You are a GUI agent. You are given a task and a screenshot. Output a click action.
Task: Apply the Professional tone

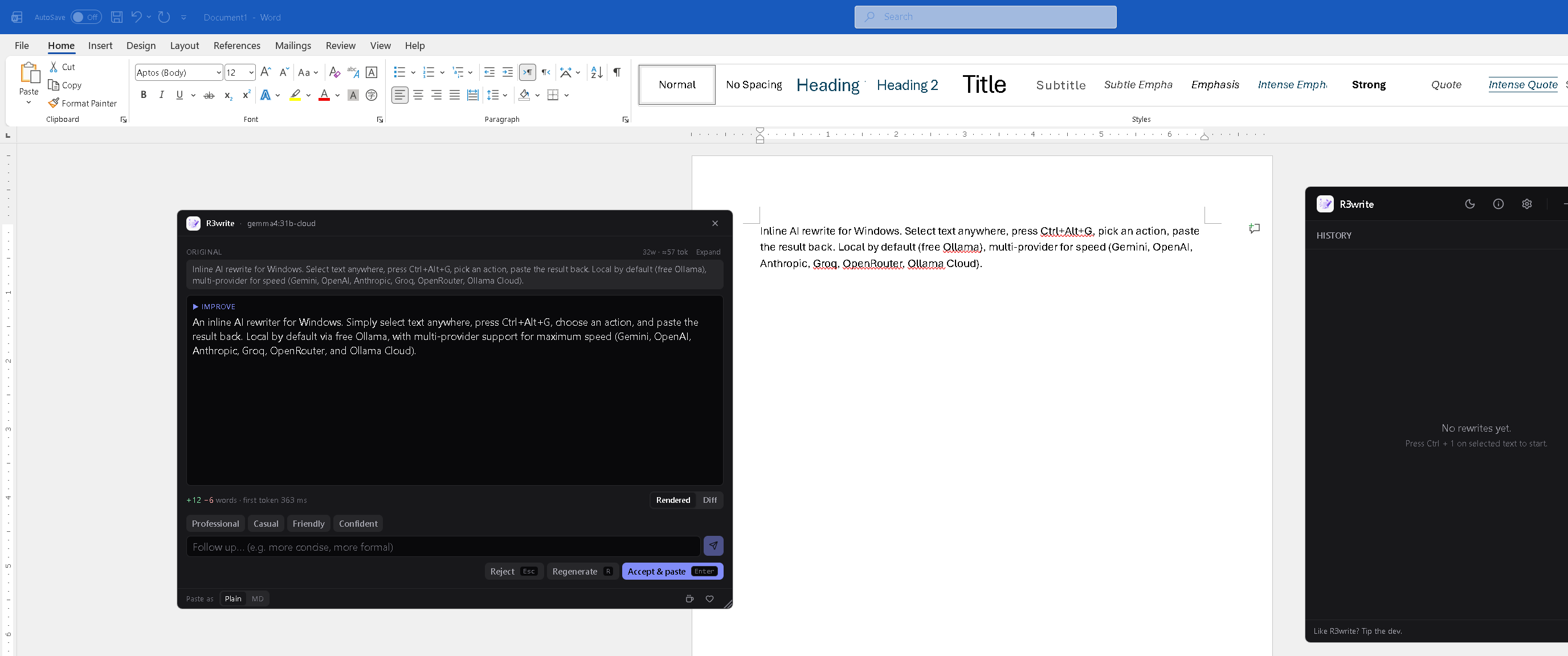pyautogui.click(x=215, y=524)
